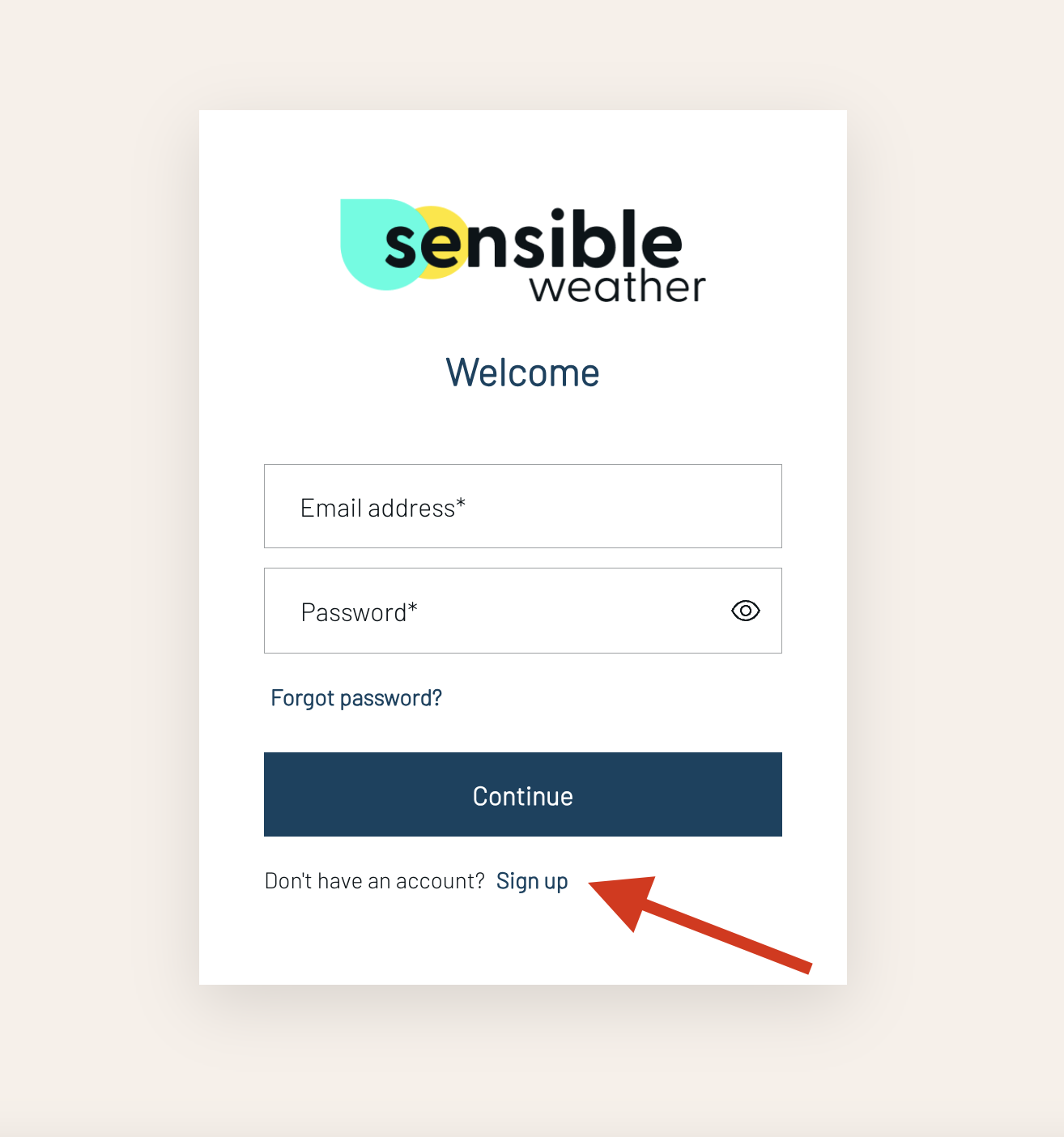Viewport: 1064px width, 1137px height.
Task: Toggle password visibility with the eye icon
Action: [x=745, y=611]
